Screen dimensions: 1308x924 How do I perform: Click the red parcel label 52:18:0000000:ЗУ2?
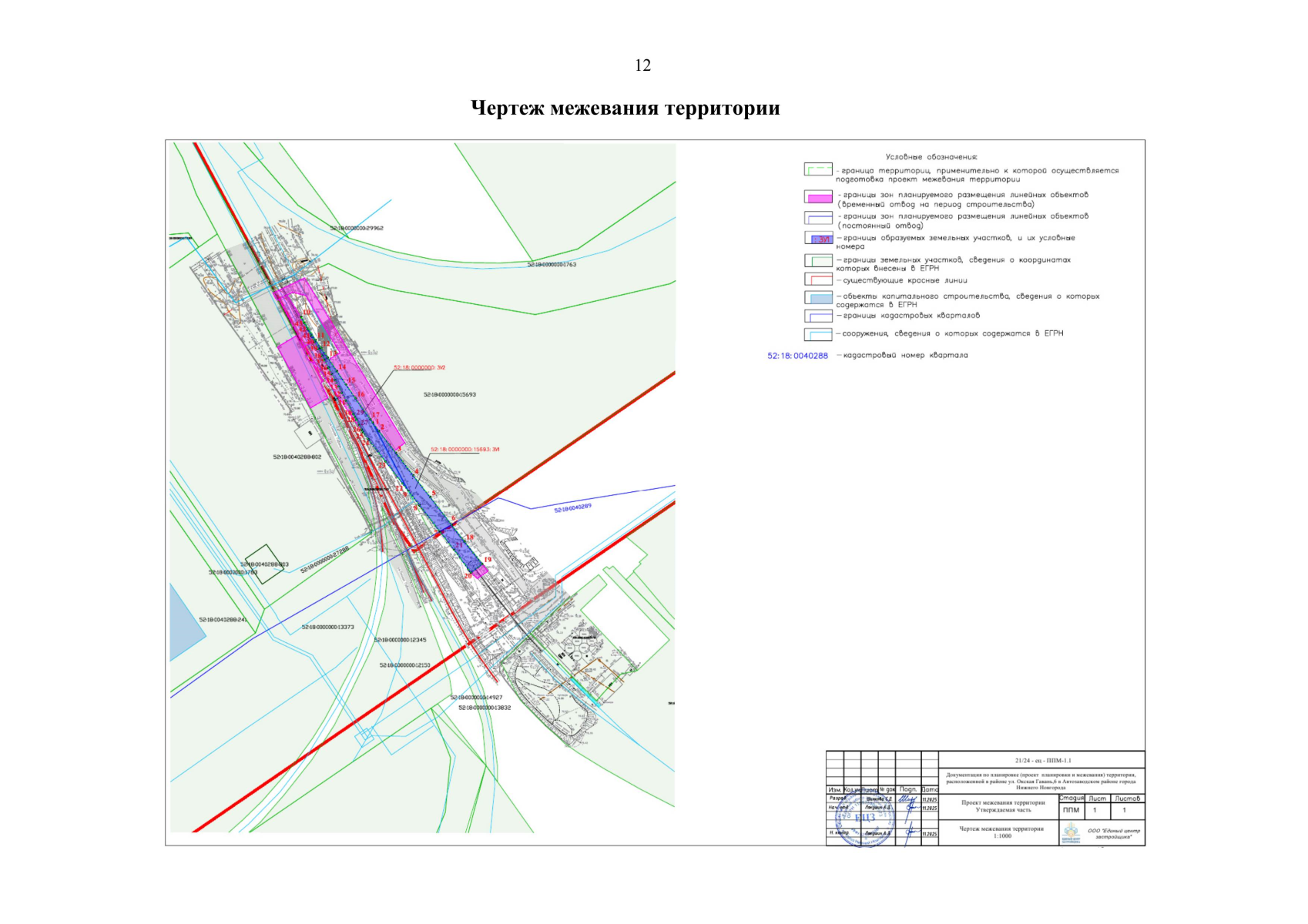419,368
